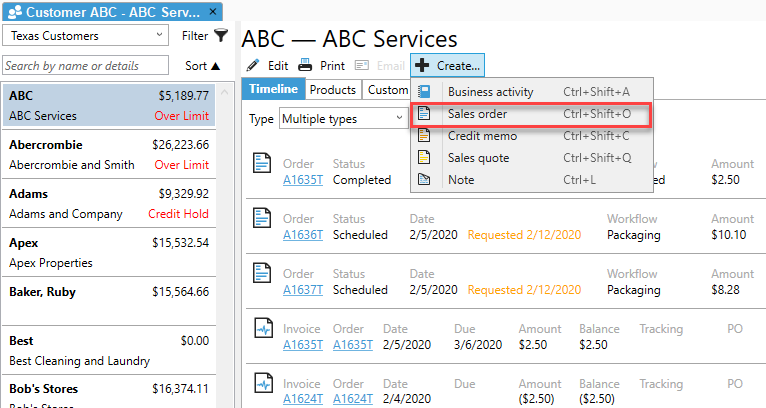The height and width of the screenshot is (408, 766).
Task: Choose Sales order from Create menu
Action: point(532,114)
